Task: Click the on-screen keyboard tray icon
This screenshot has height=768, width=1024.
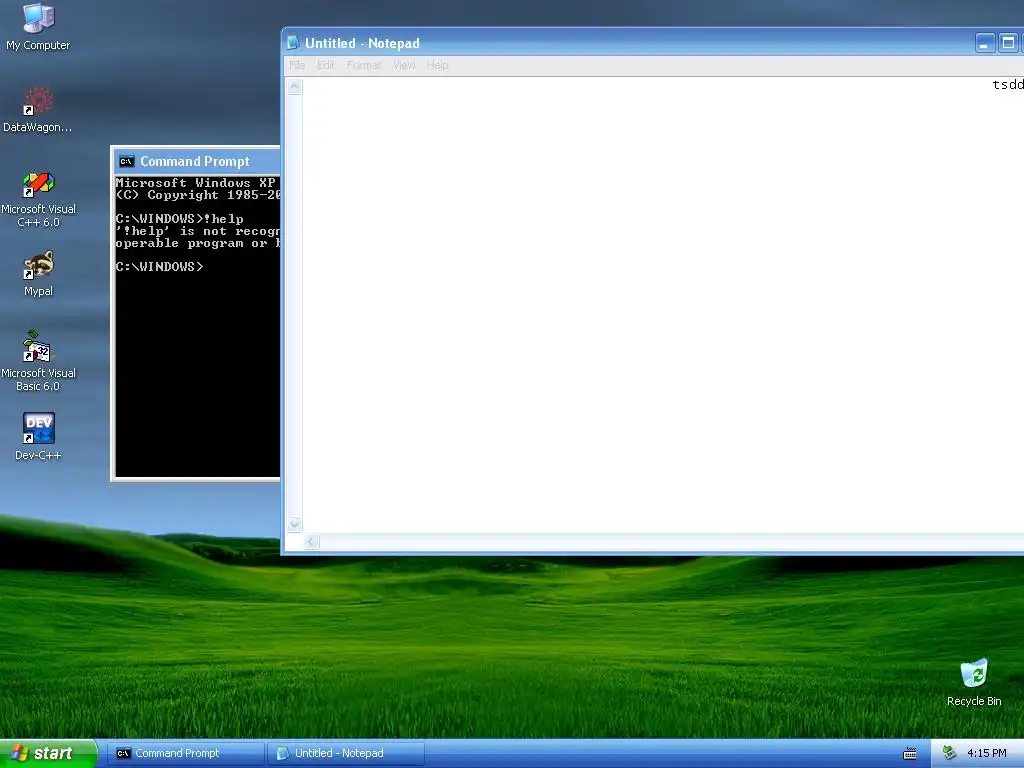Action: [x=909, y=754]
